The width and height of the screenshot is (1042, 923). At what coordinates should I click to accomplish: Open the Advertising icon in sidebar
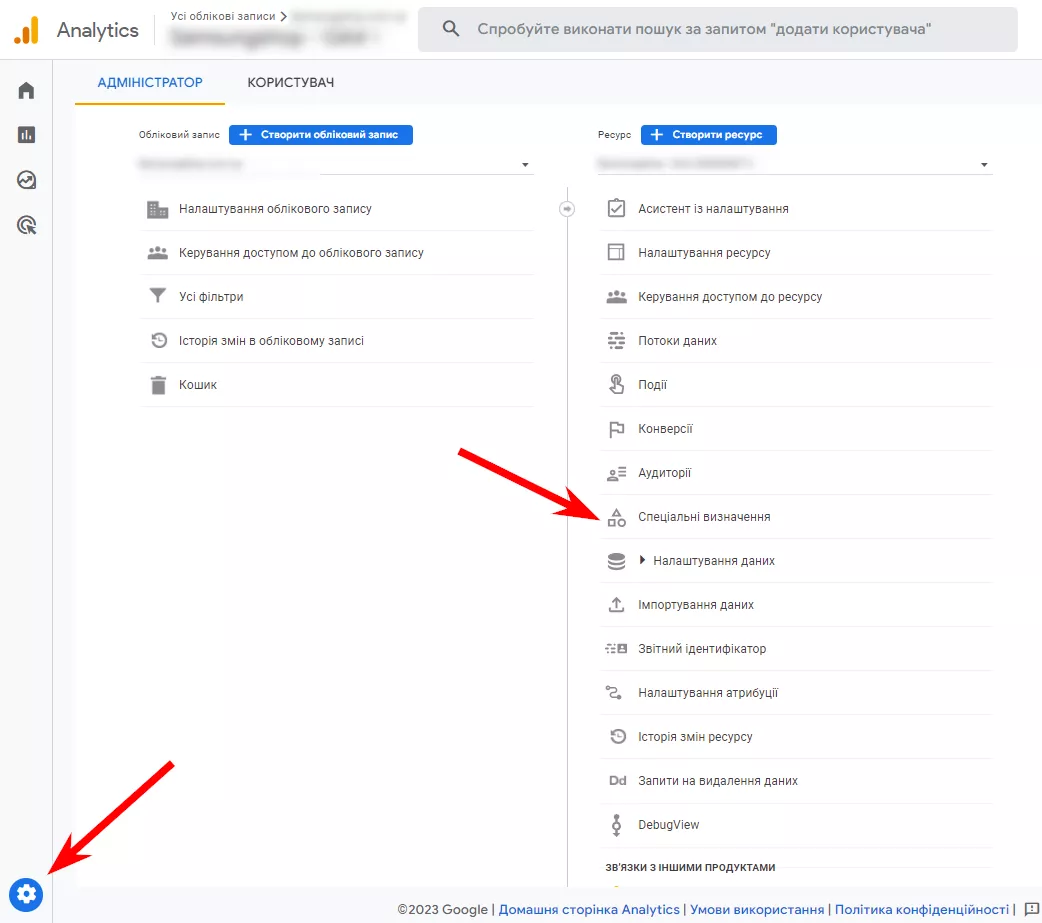point(26,225)
